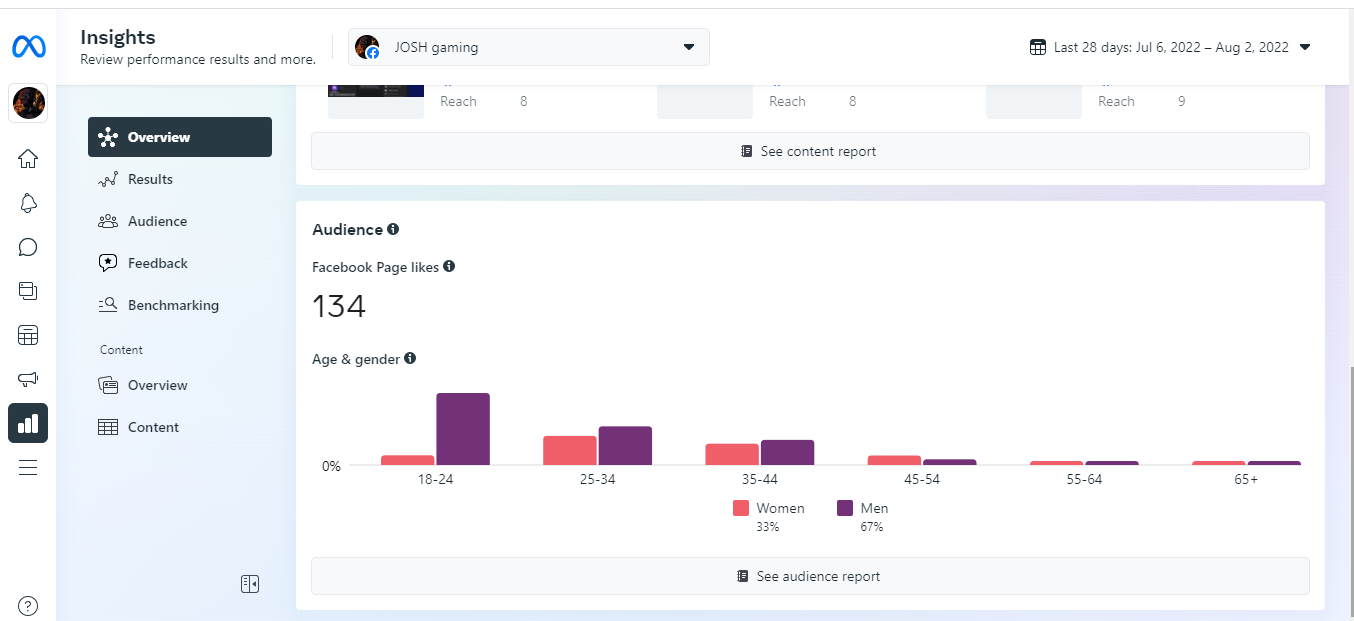
Task: Select the Results menu item
Action: tap(150, 179)
